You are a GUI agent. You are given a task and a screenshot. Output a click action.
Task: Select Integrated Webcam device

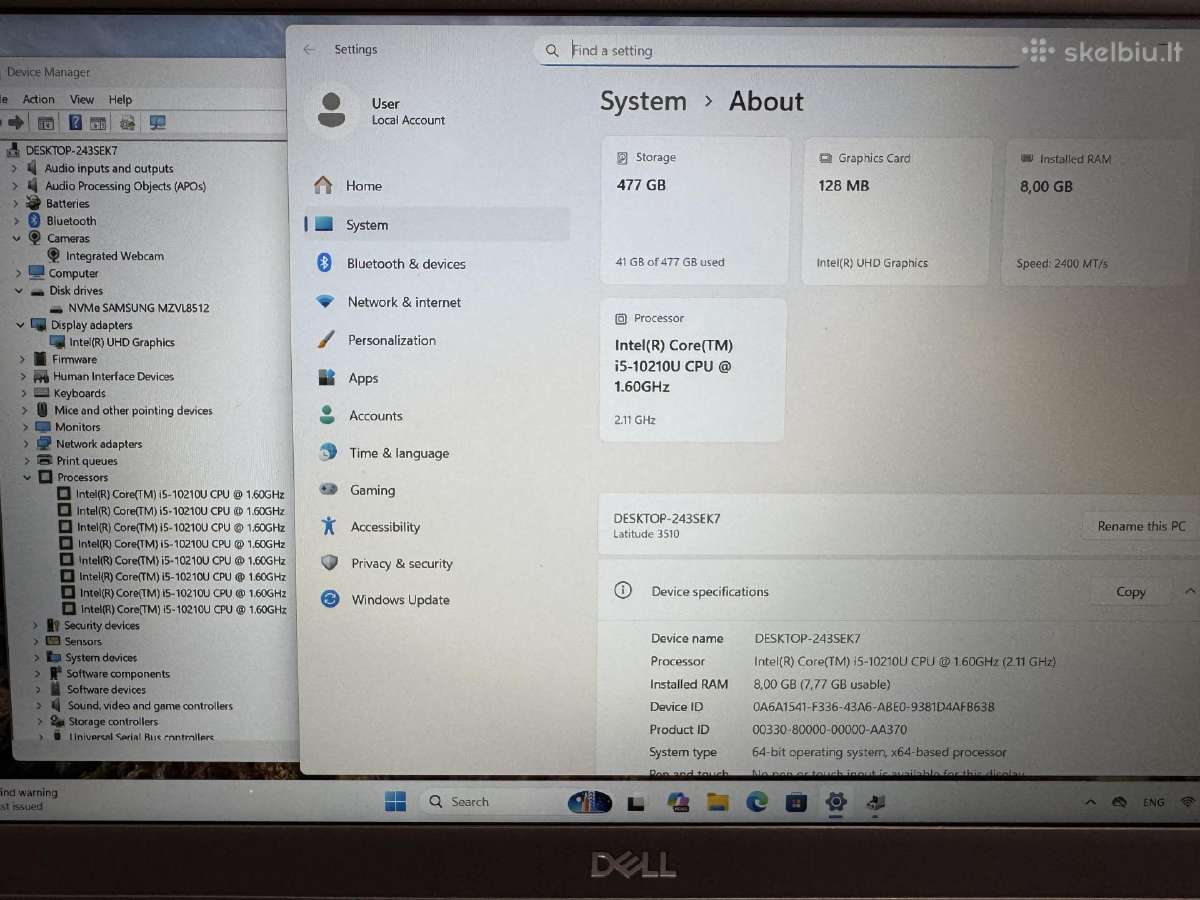(x=115, y=256)
